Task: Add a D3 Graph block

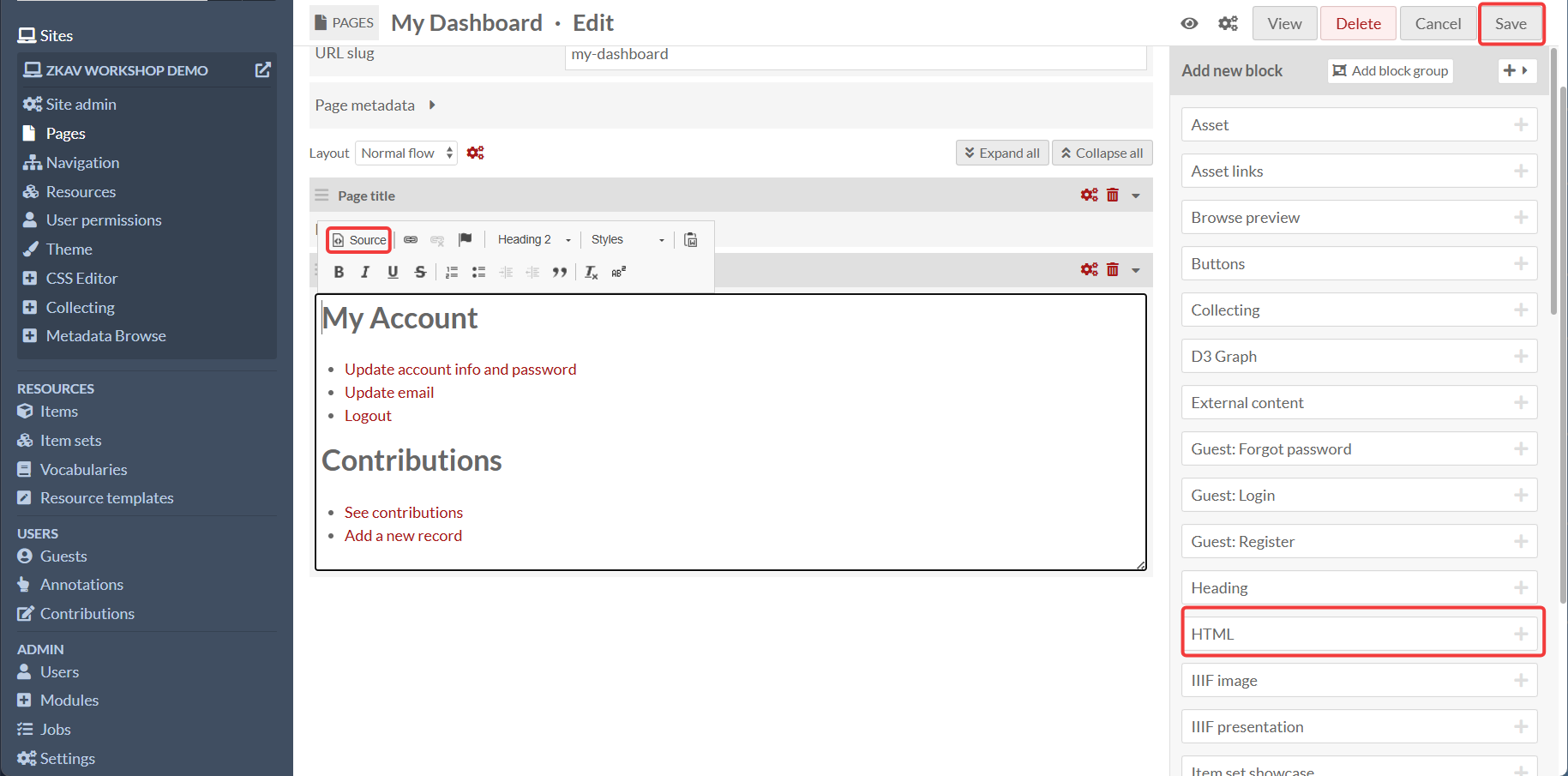Action: 1359,357
